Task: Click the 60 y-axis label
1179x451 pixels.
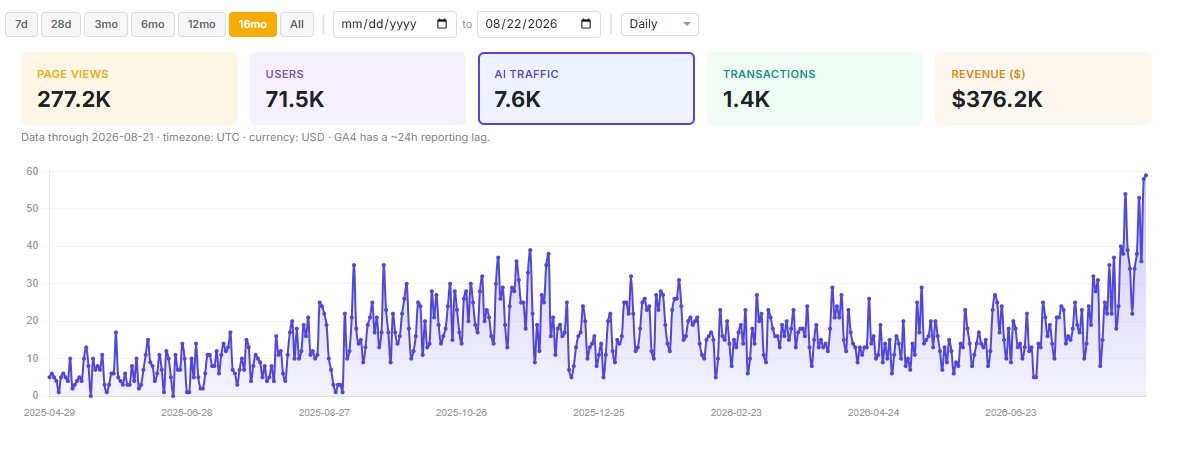Action: 32,171
